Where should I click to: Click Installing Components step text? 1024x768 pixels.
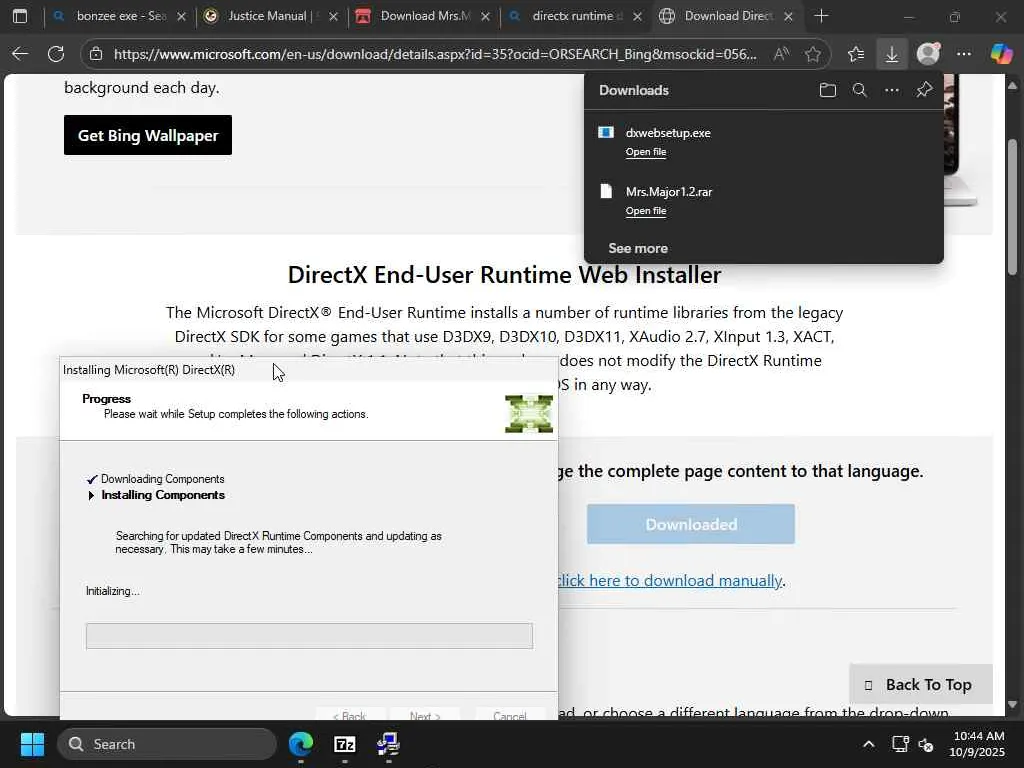[x=163, y=495]
